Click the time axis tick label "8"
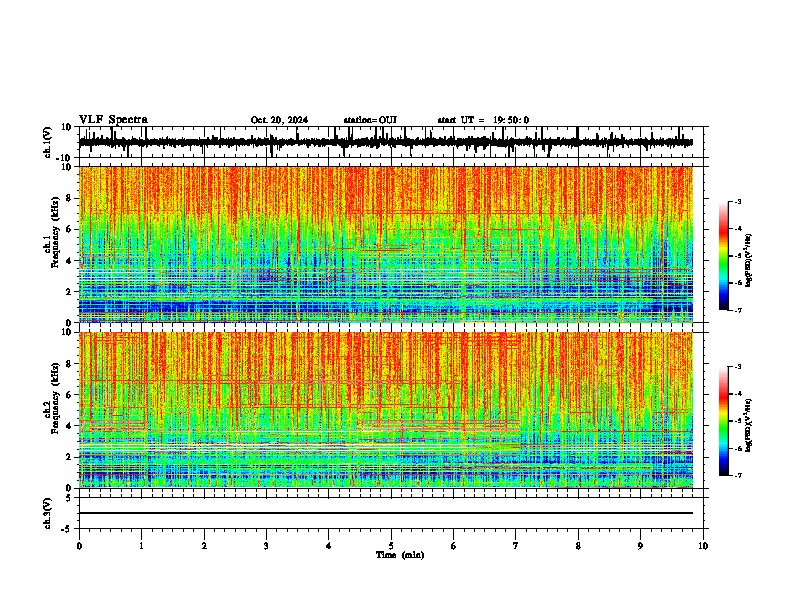Screen dimensions: 792x612 578,546
